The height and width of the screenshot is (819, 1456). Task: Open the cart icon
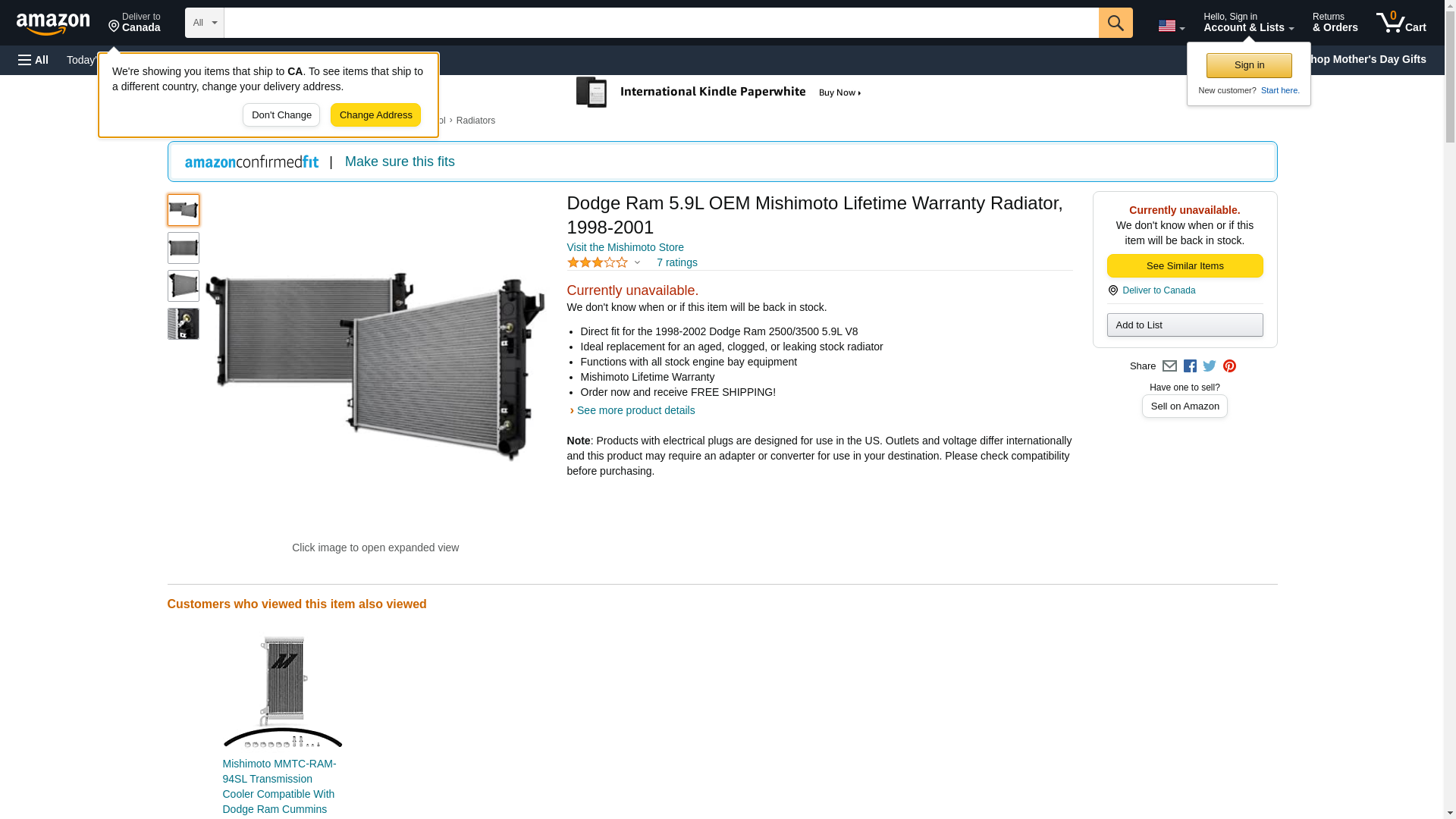[1400, 23]
